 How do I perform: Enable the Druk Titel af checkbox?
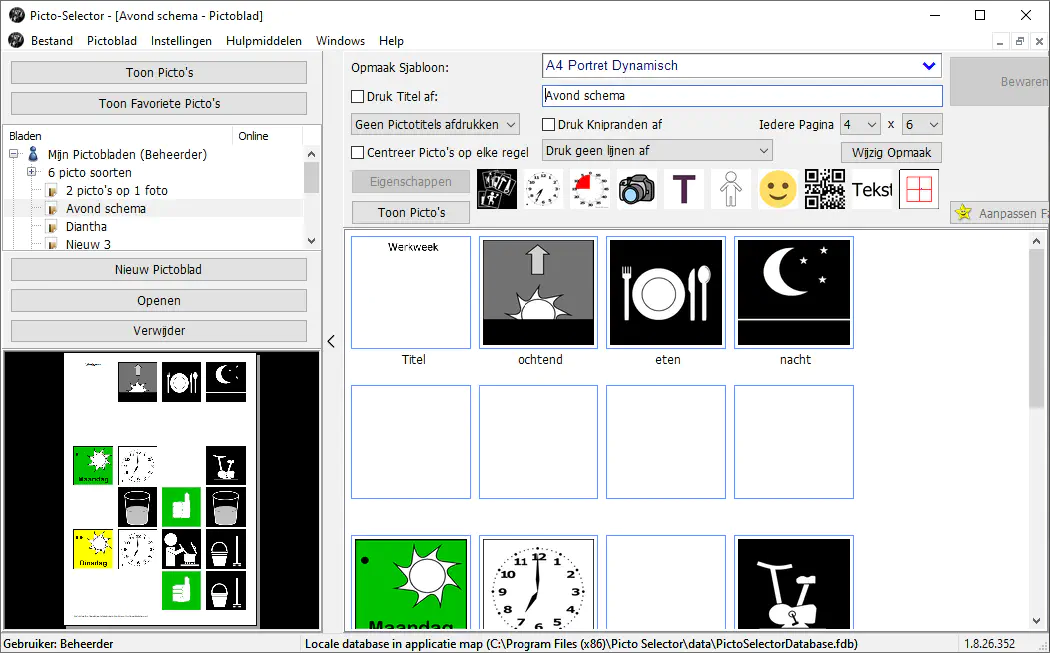point(358,97)
